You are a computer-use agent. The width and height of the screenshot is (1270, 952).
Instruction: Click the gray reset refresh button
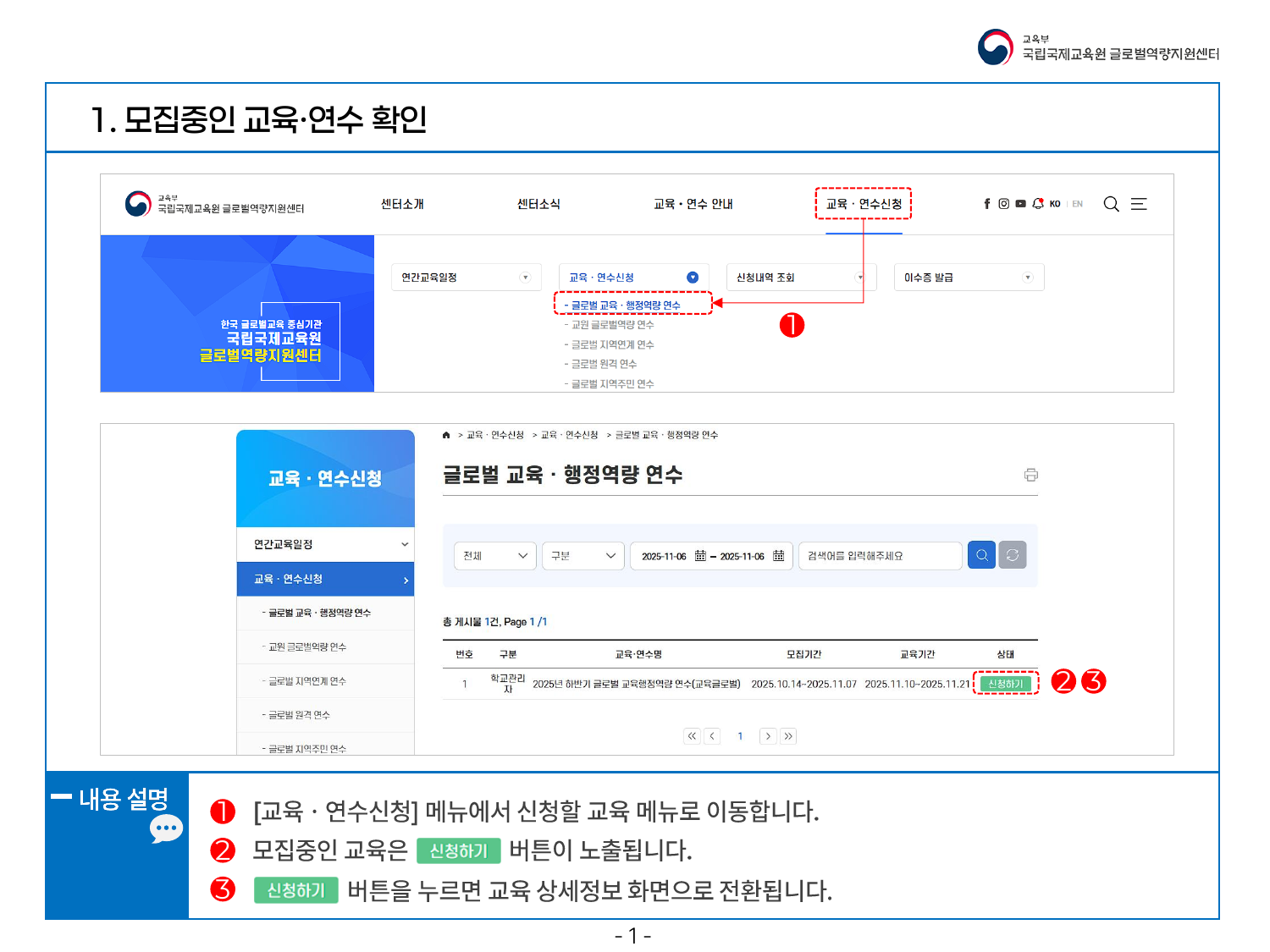coord(1013,555)
